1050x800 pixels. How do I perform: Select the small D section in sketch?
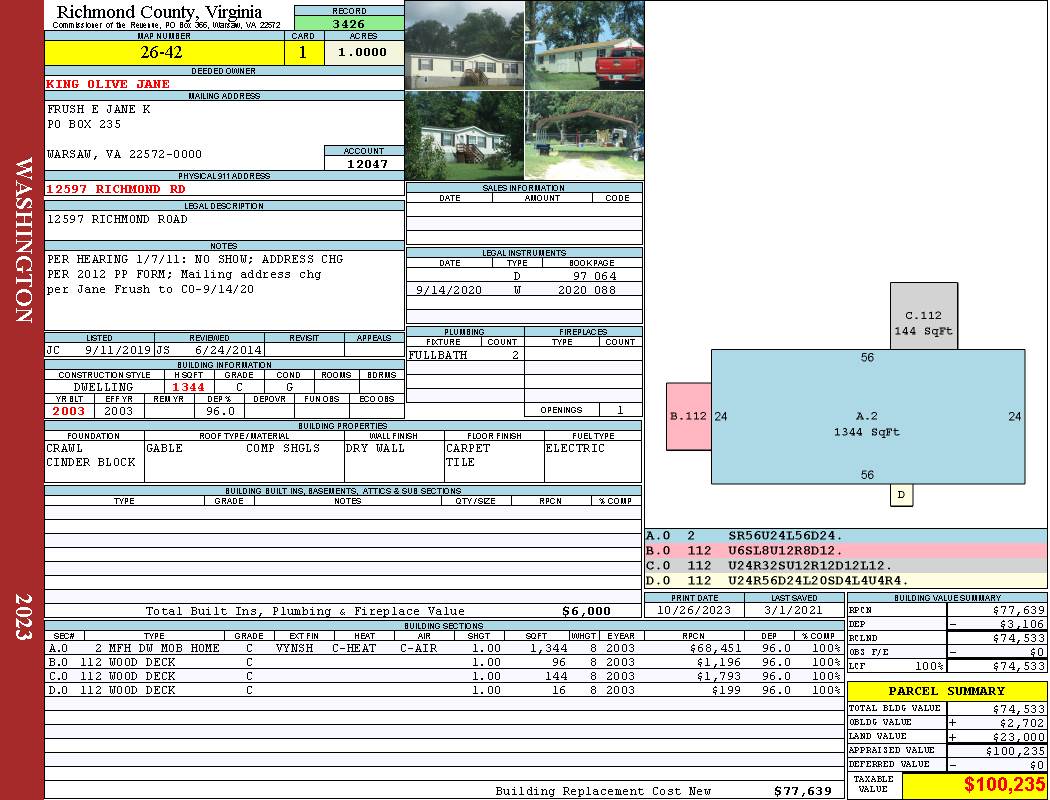(901, 495)
